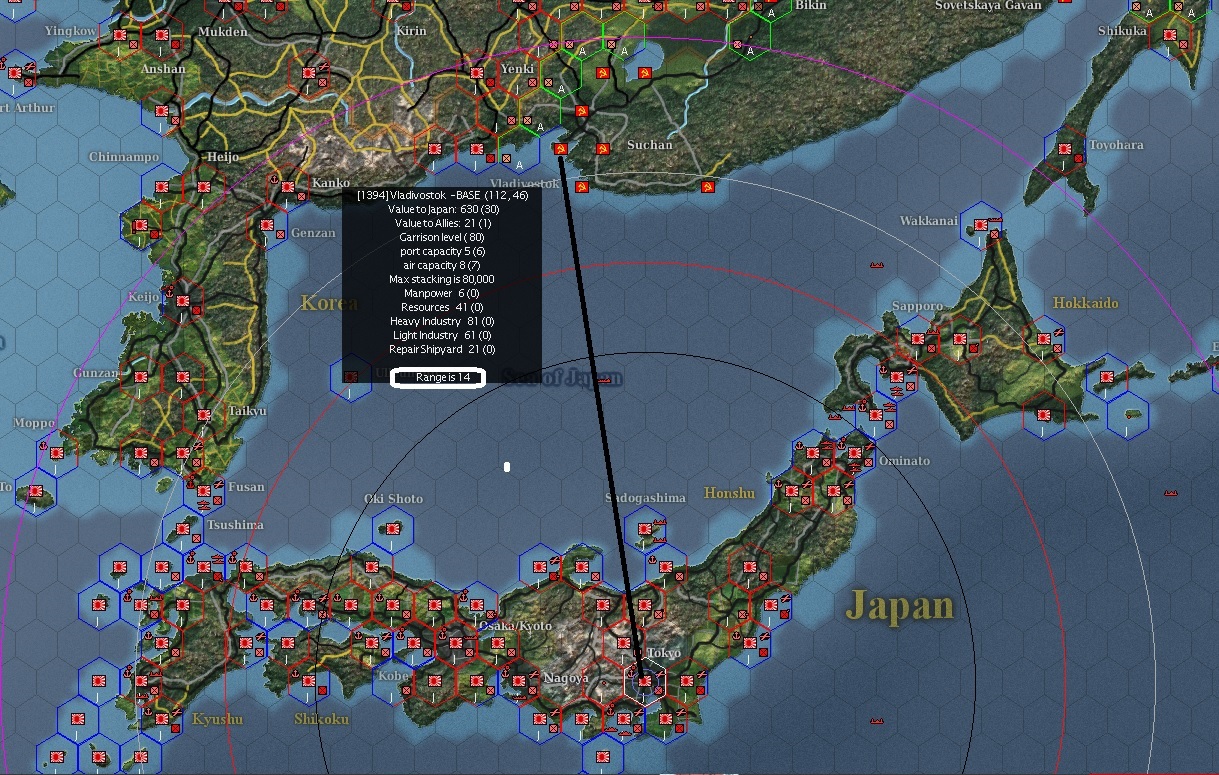Screen dimensions: 1219x775
Task: Click the Tsushima label
Action: click(235, 525)
